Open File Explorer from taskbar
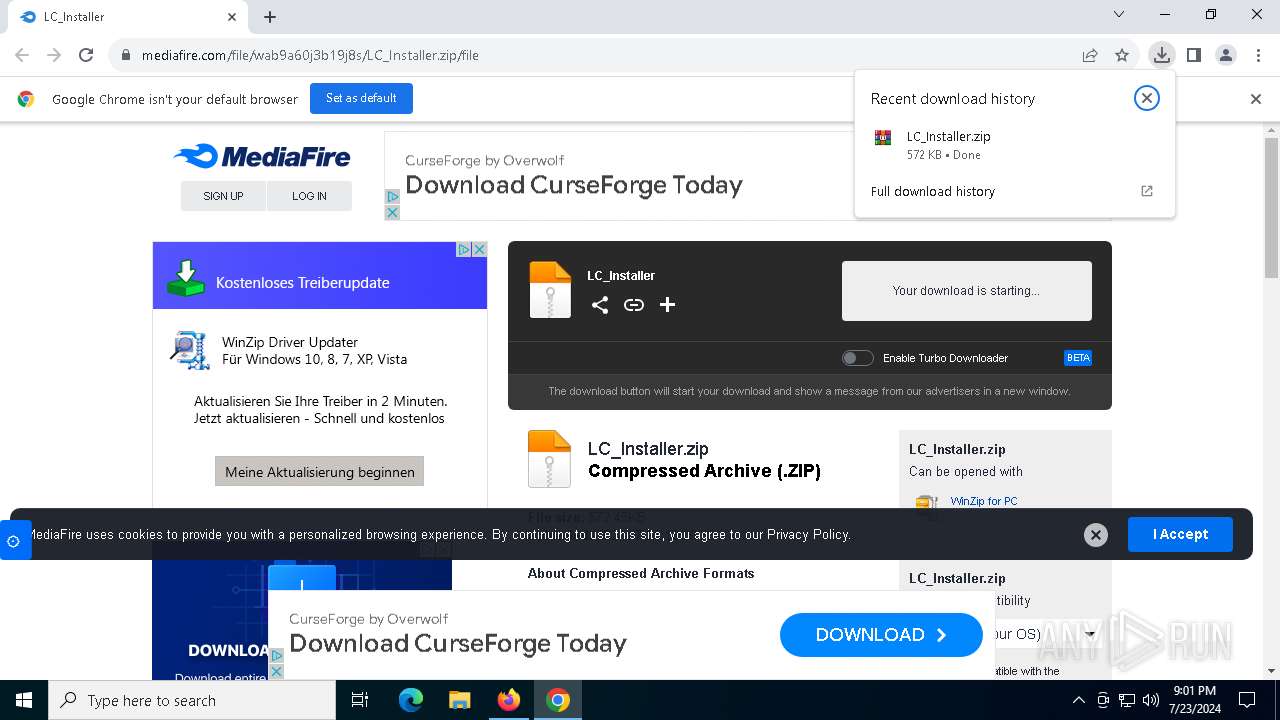 point(459,700)
